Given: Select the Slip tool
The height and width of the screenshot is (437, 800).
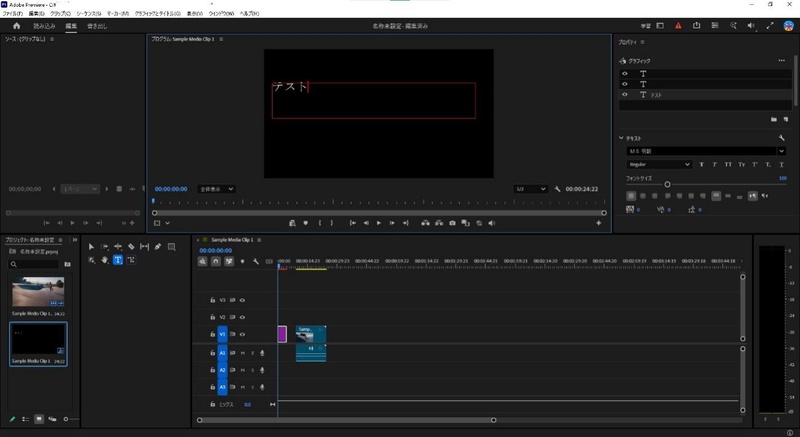Looking at the screenshot, I should coord(144,247).
